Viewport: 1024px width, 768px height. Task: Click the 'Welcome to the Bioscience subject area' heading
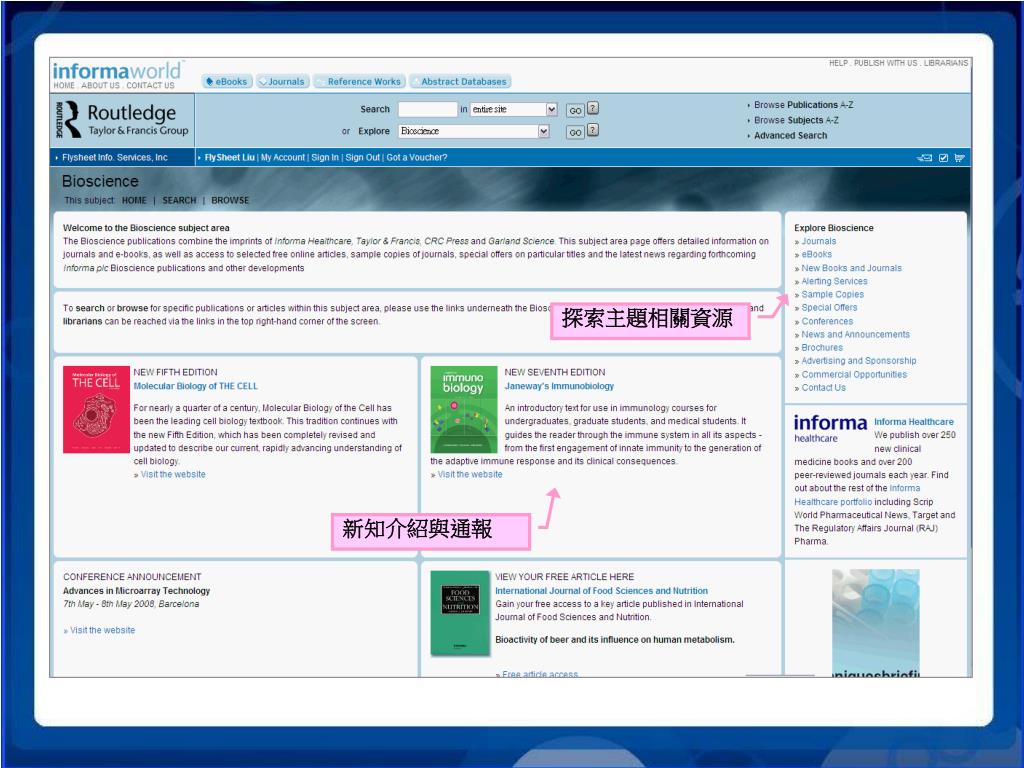click(146, 228)
